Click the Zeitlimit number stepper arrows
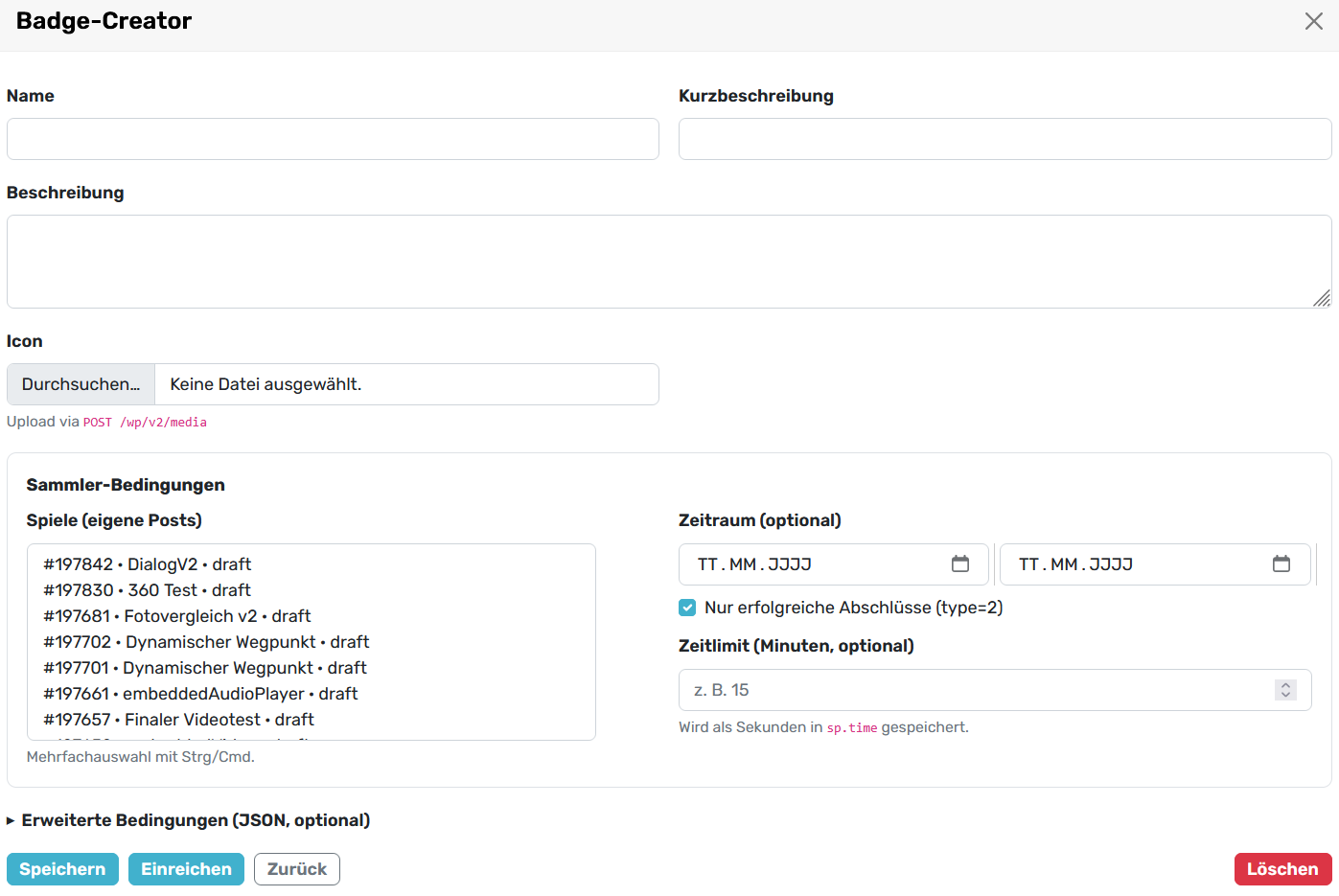Viewport: 1339px width, 896px height. 1285,690
